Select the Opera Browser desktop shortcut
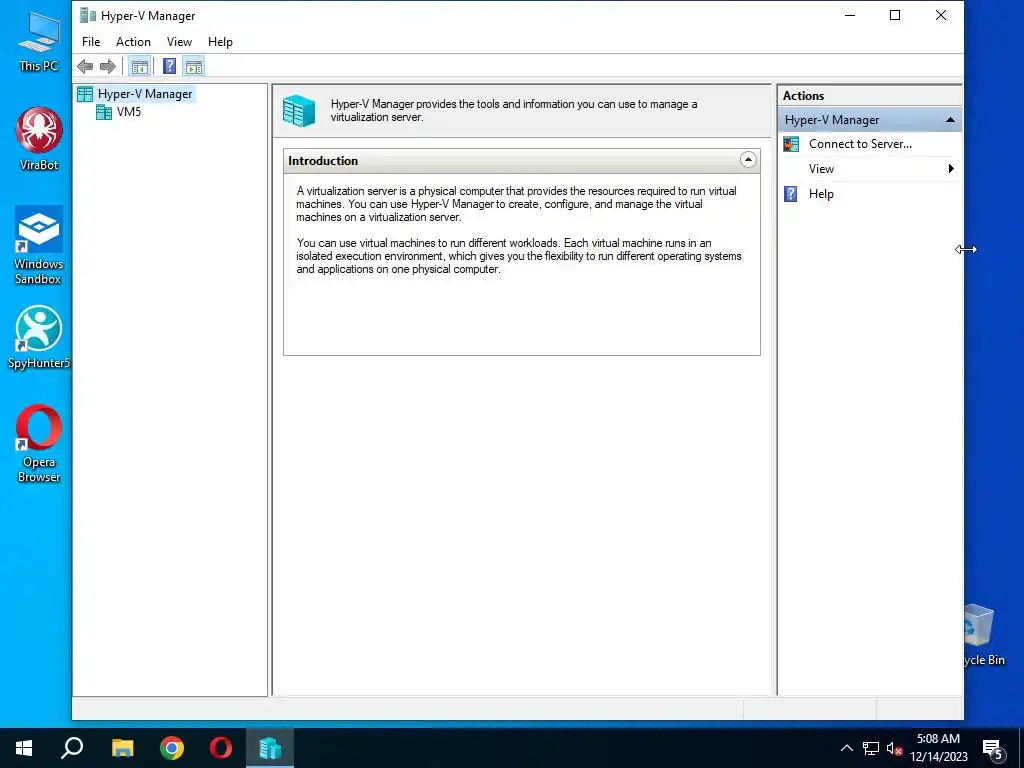Screen dimensions: 1024x768 [x=39, y=444]
